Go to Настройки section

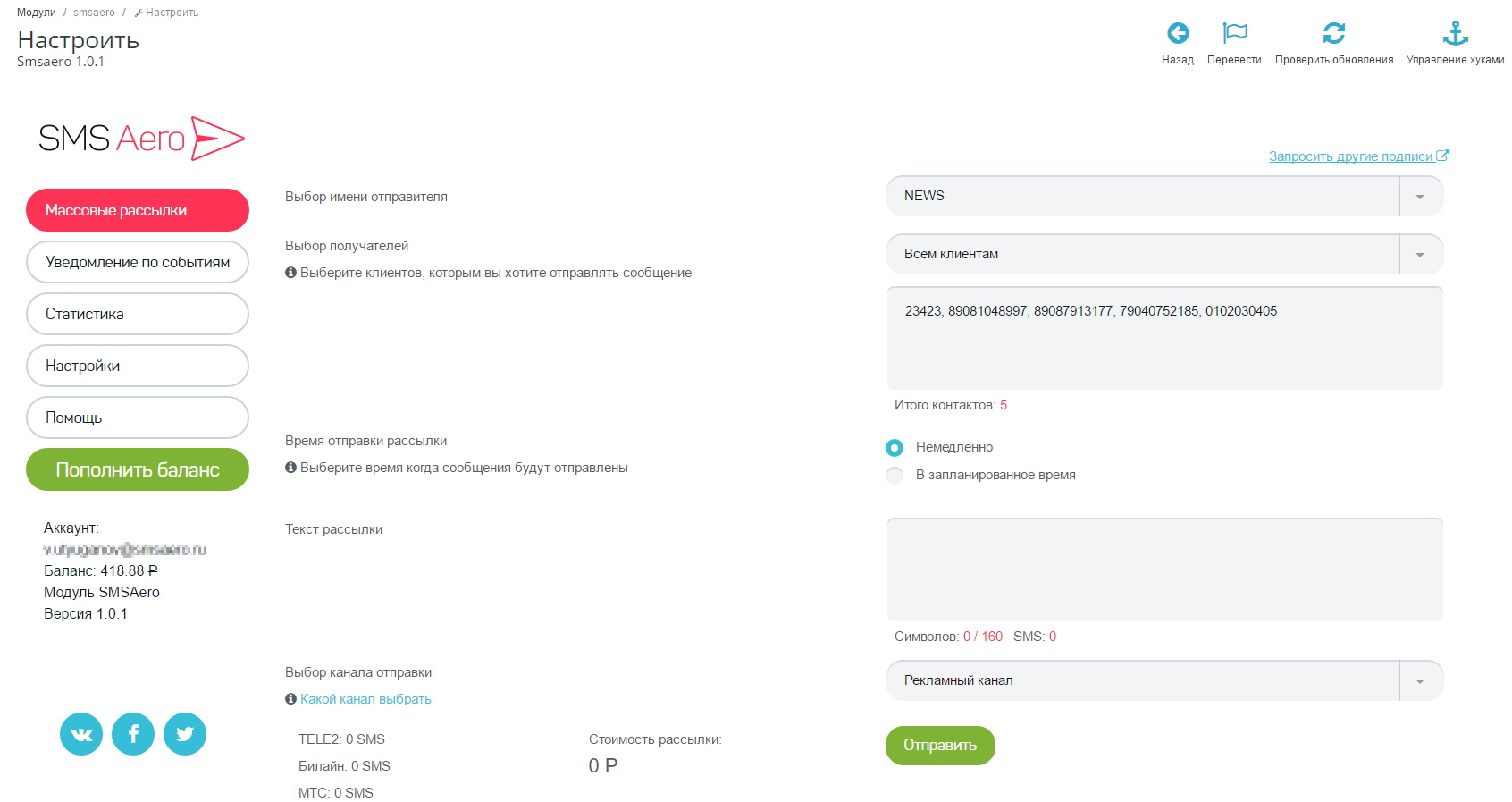pyautogui.click(x=138, y=366)
